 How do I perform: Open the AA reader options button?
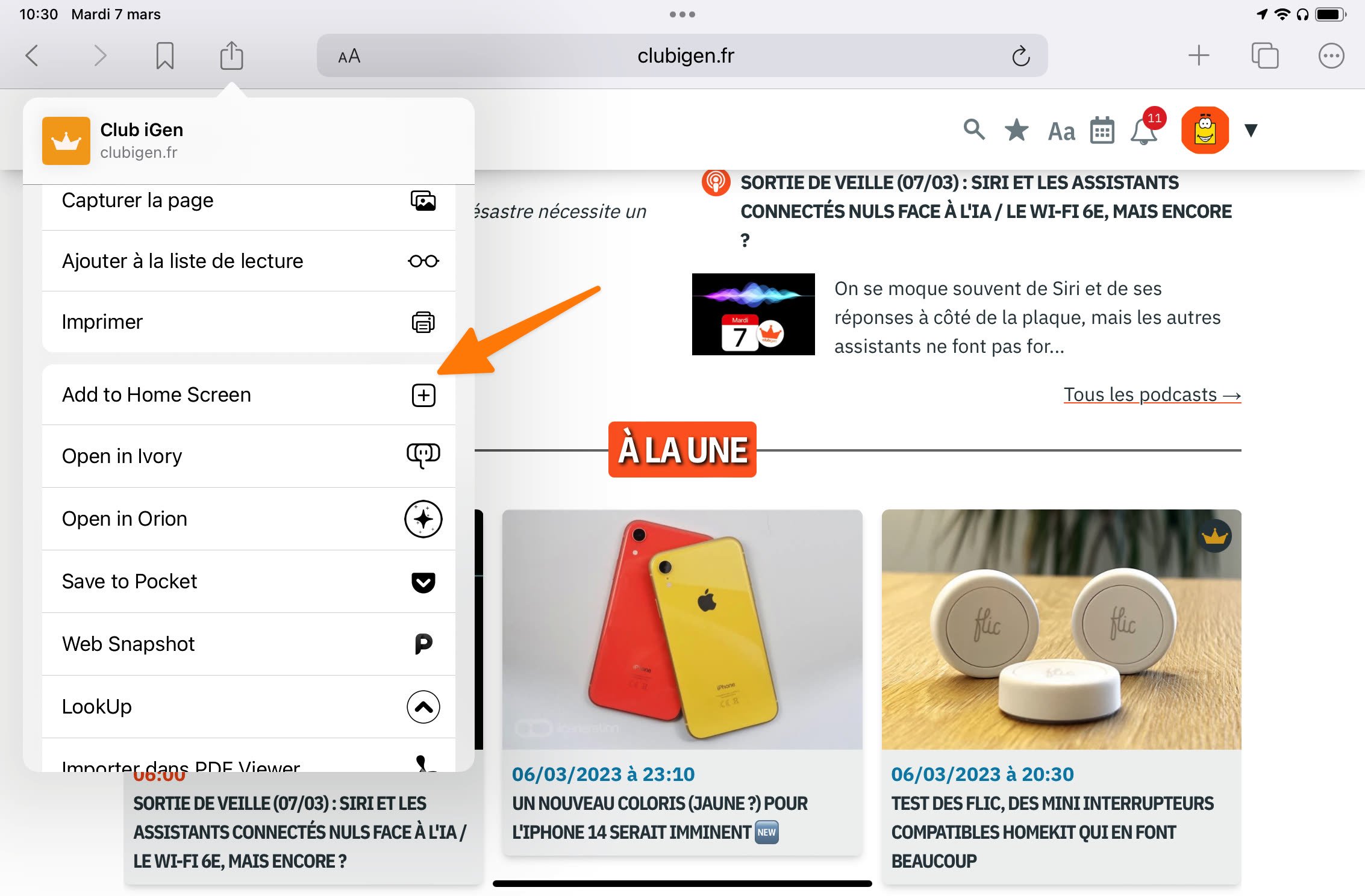pos(349,56)
